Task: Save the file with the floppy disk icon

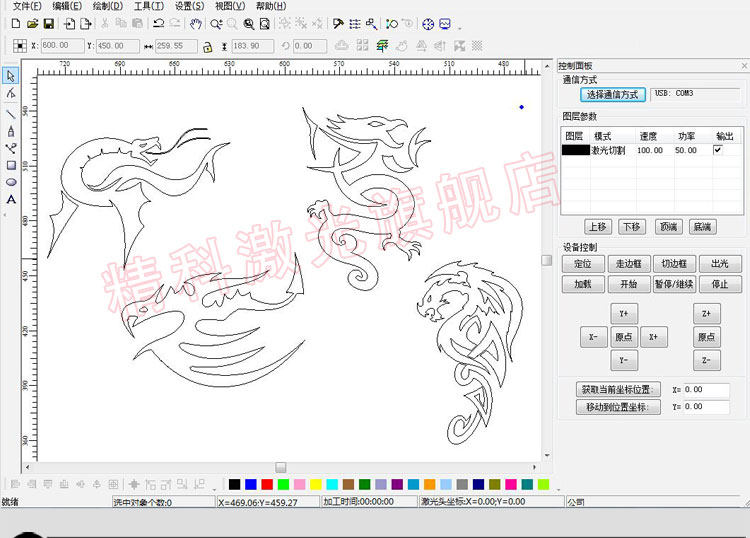Action: pyautogui.click(x=48, y=23)
